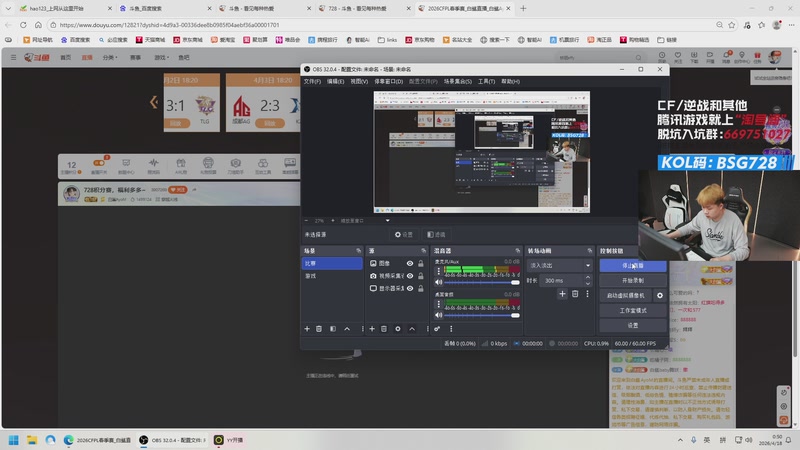
Task: Open source properties gear in Sources panel toolbar
Action: coord(398,329)
